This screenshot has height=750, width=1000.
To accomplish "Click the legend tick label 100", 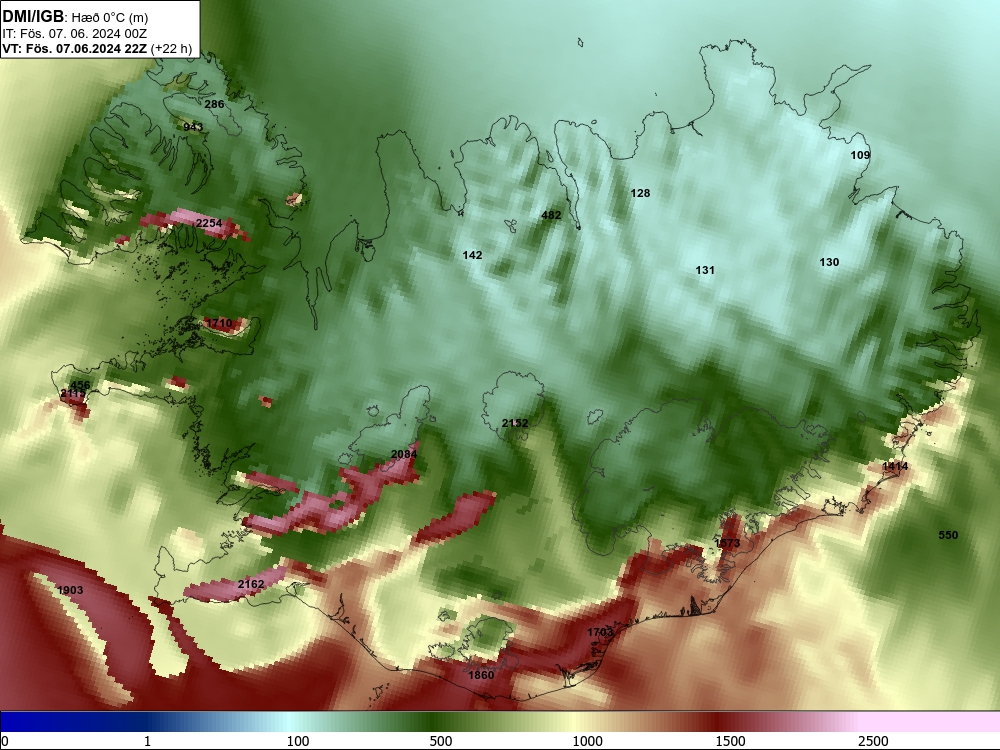I will tap(298, 741).
